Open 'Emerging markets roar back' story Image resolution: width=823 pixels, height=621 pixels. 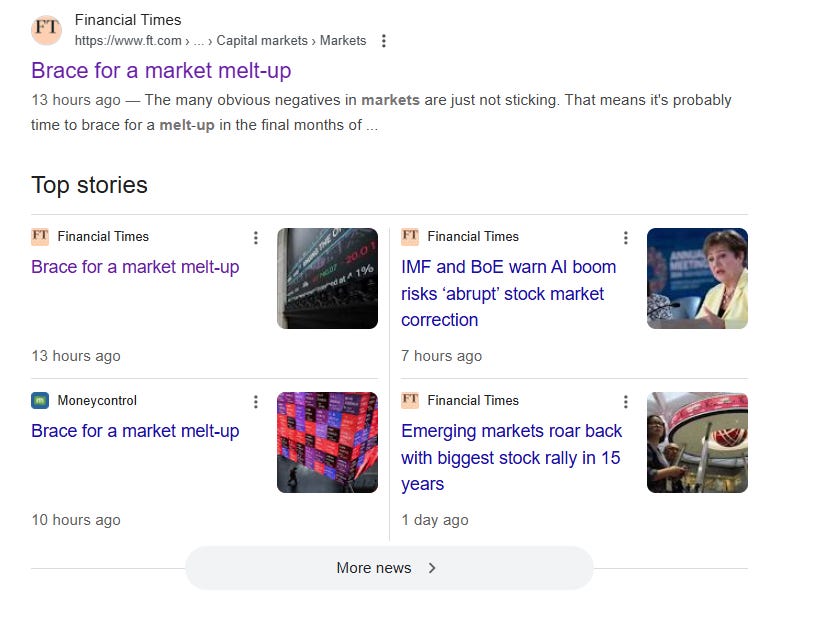(x=511, y=457)
